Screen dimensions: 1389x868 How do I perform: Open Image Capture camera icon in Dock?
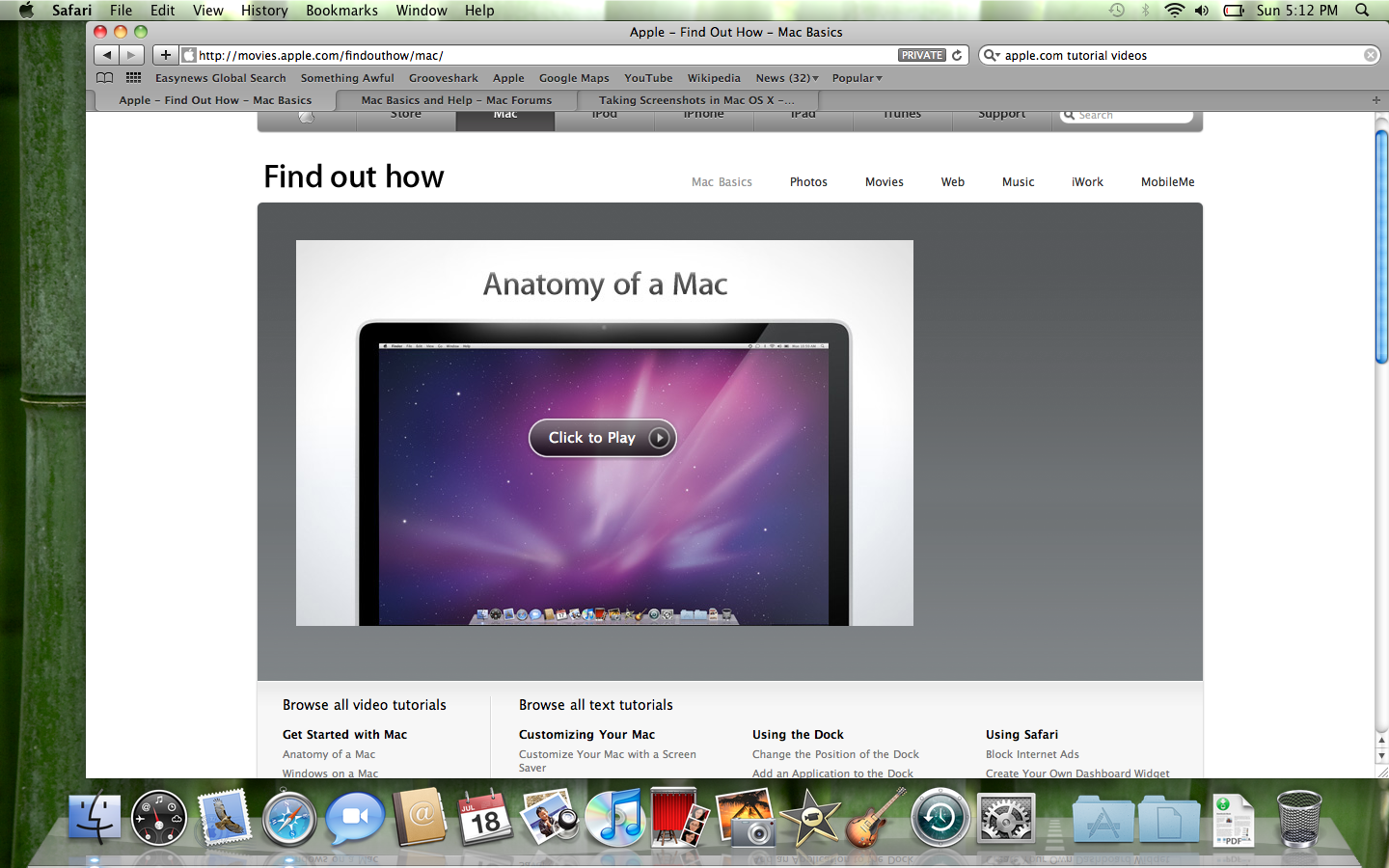[x=746, y=818]
